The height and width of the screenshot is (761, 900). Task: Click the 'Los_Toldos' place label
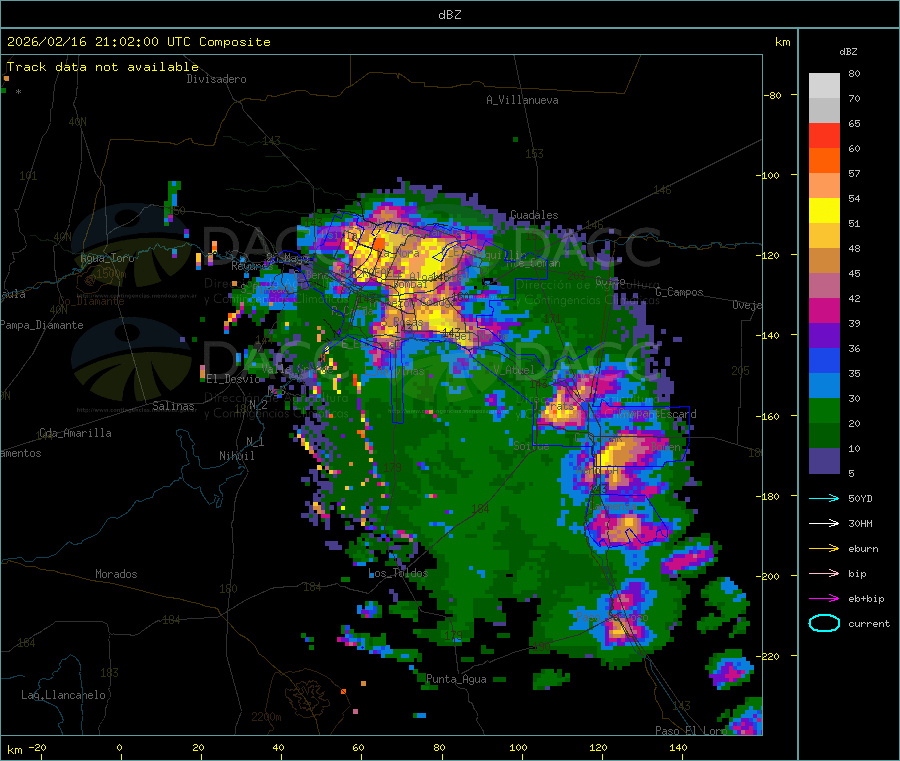[398, 573]
